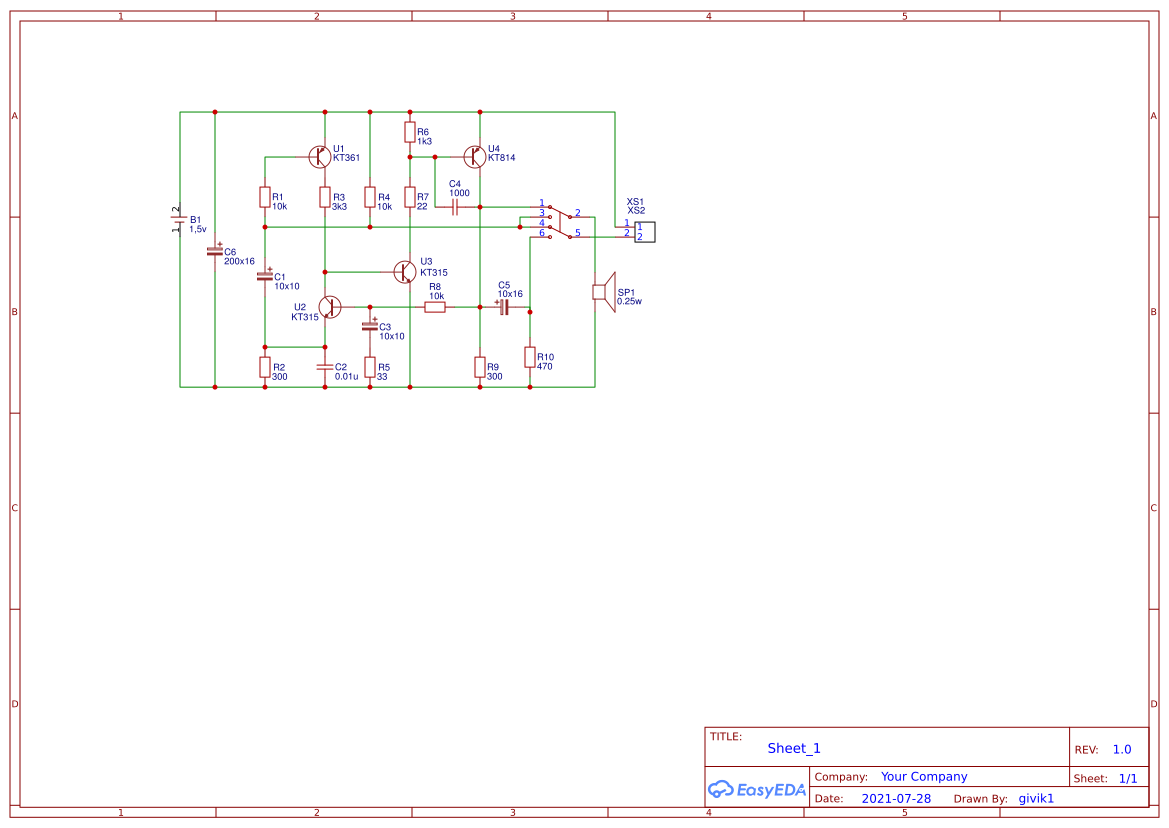Click the EasyEDA logo in title block
Screen dimensions: 1169x828
[757, 789]
